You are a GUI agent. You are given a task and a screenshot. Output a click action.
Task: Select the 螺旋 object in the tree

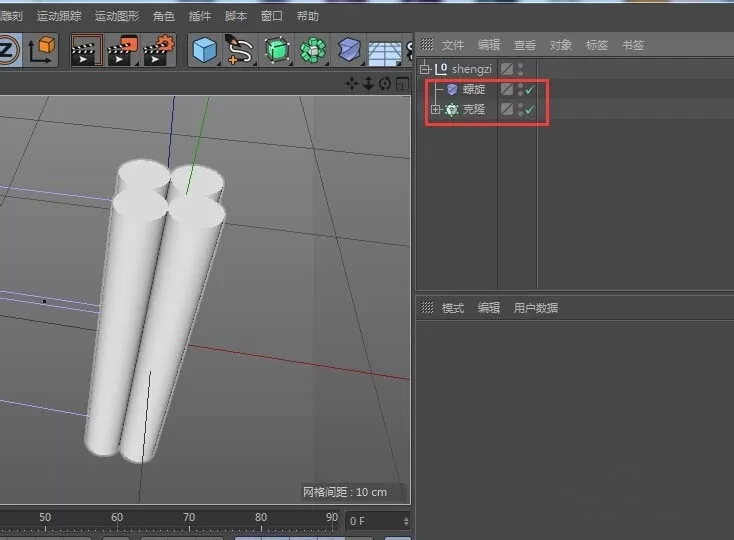[x=474, y=89]
